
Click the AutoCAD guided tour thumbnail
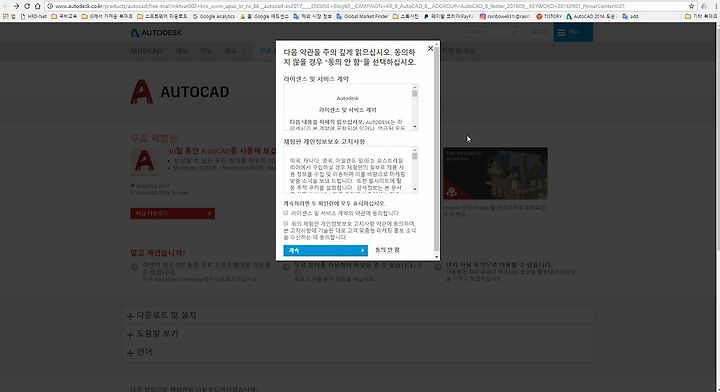pyautogui.click(x=495, y=173)
